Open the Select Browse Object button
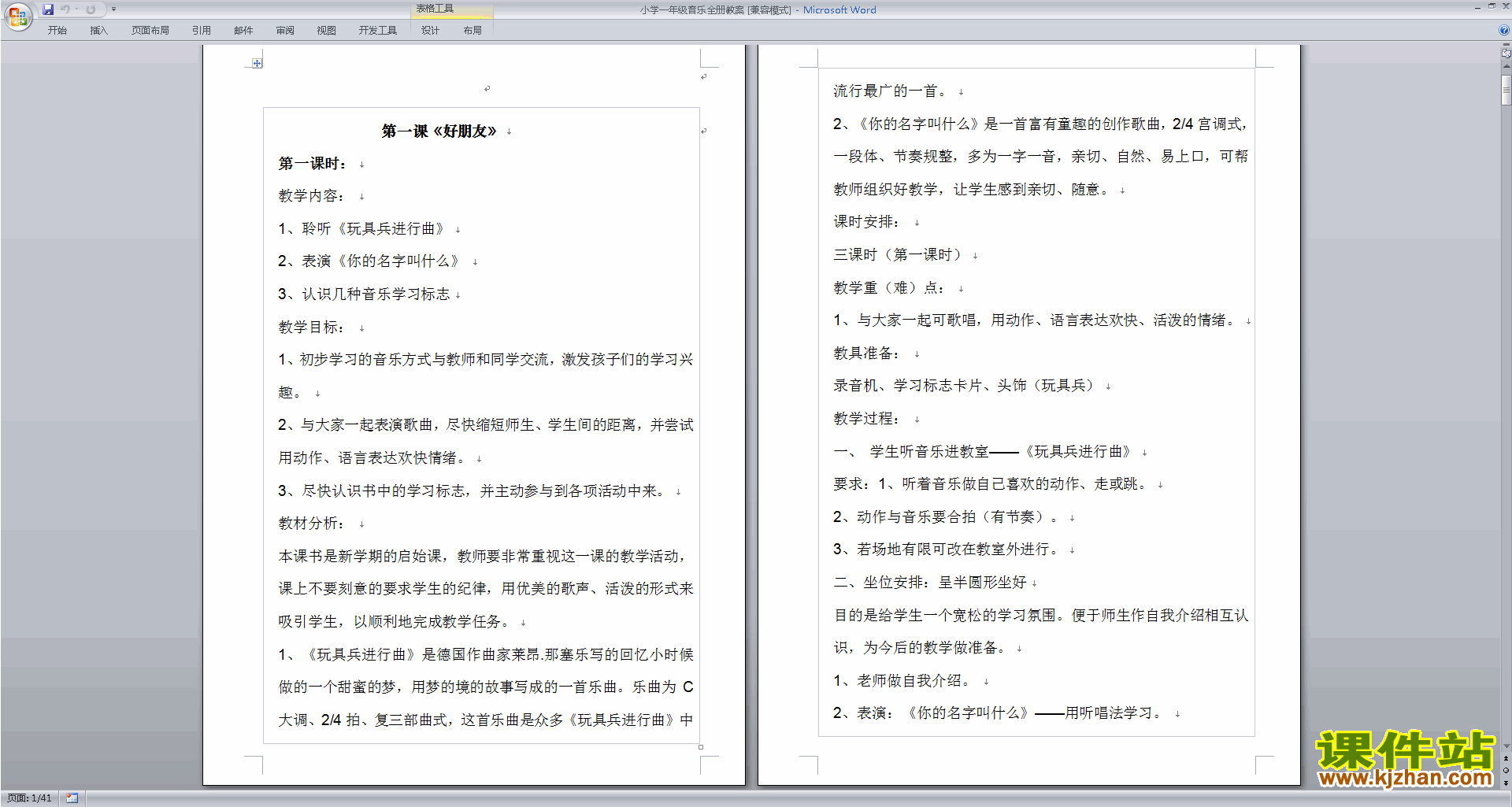This screenshot has width=1512, height=807. pyautogui.click(x=1506, y=771)
